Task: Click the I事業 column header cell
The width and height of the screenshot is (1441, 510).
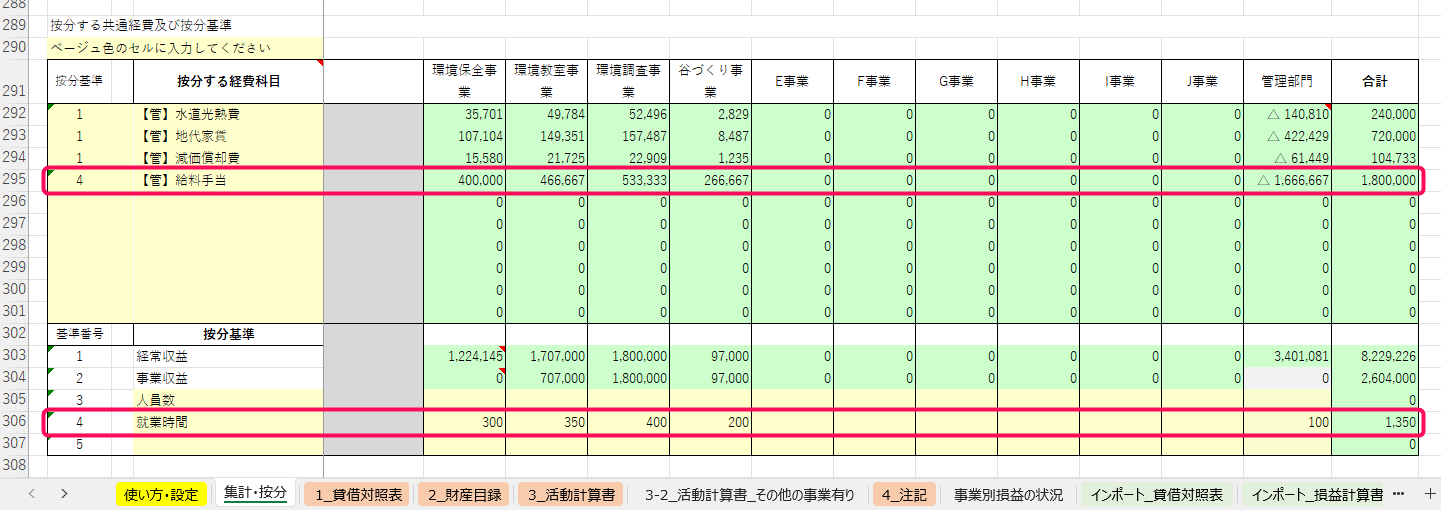Action: pyautogui.click(x=1120, y=81)
